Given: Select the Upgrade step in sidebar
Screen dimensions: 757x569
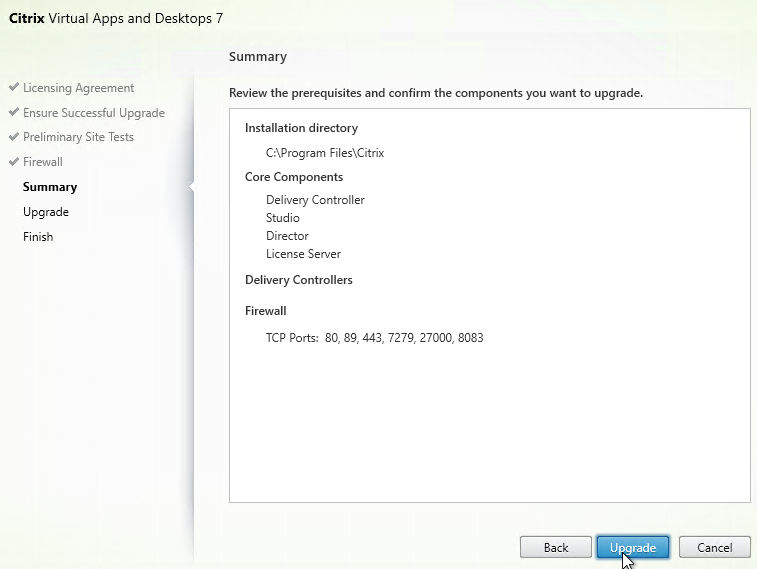Looking at the screenshot, I should 46,212.
